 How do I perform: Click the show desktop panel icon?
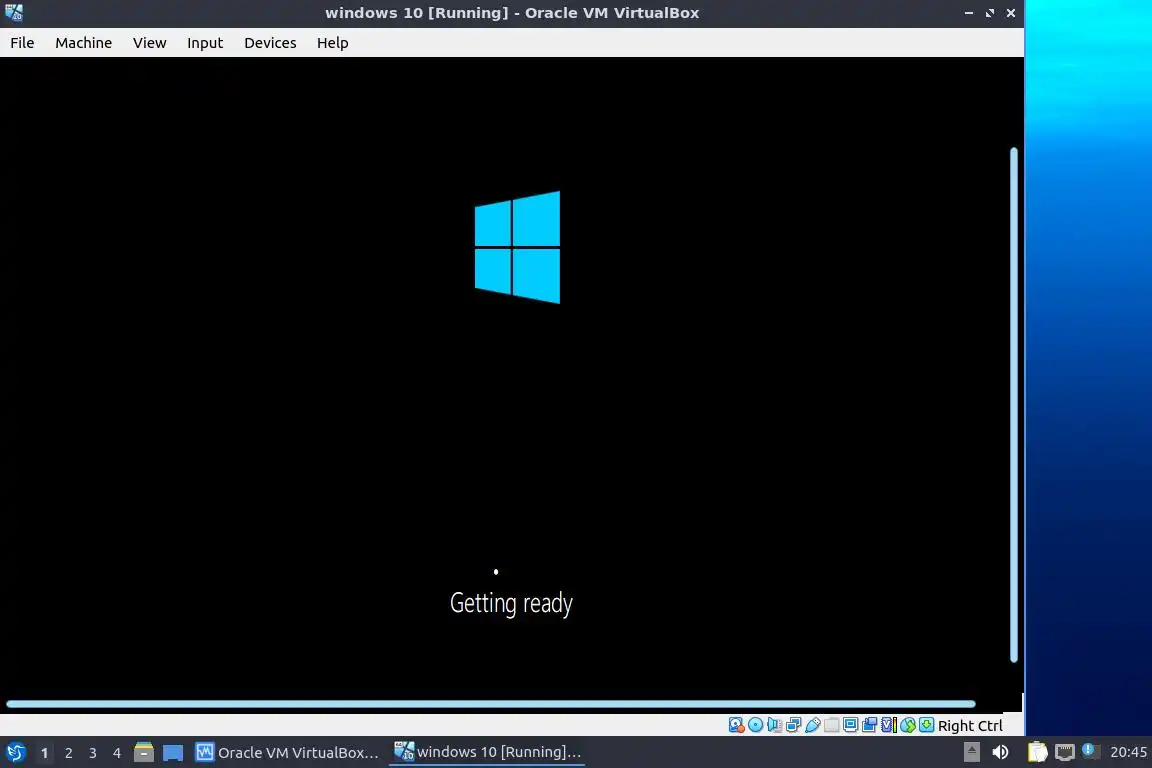pyautogui.click(x=173, y=752)
